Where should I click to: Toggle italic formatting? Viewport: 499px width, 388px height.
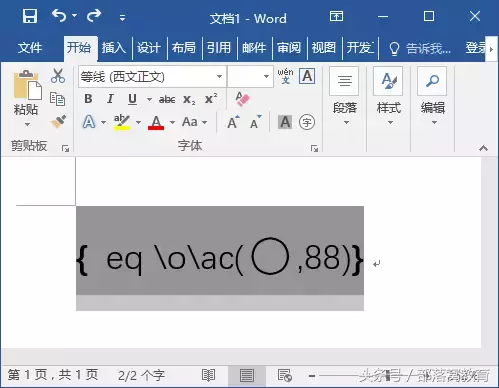pyautogui.click(x=110, y=99)
